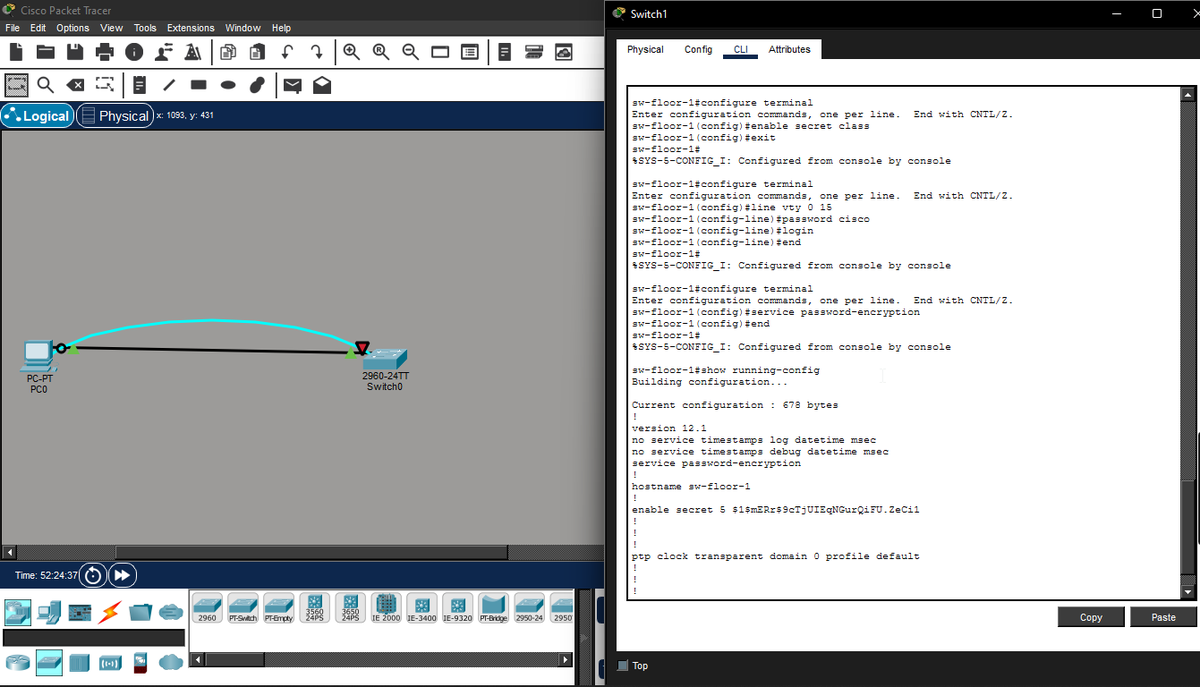
Task: Choose the Delete tool
Action: pos(75,85)
